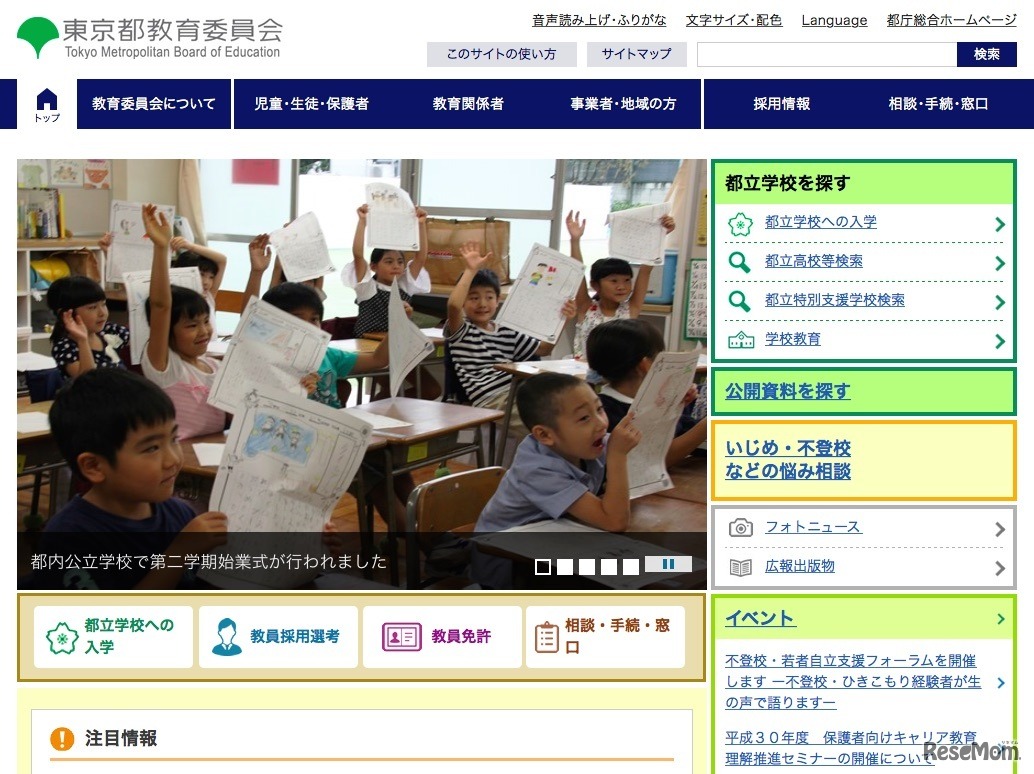Click the いじめ・不登校などの悩み相談 link

789,457
